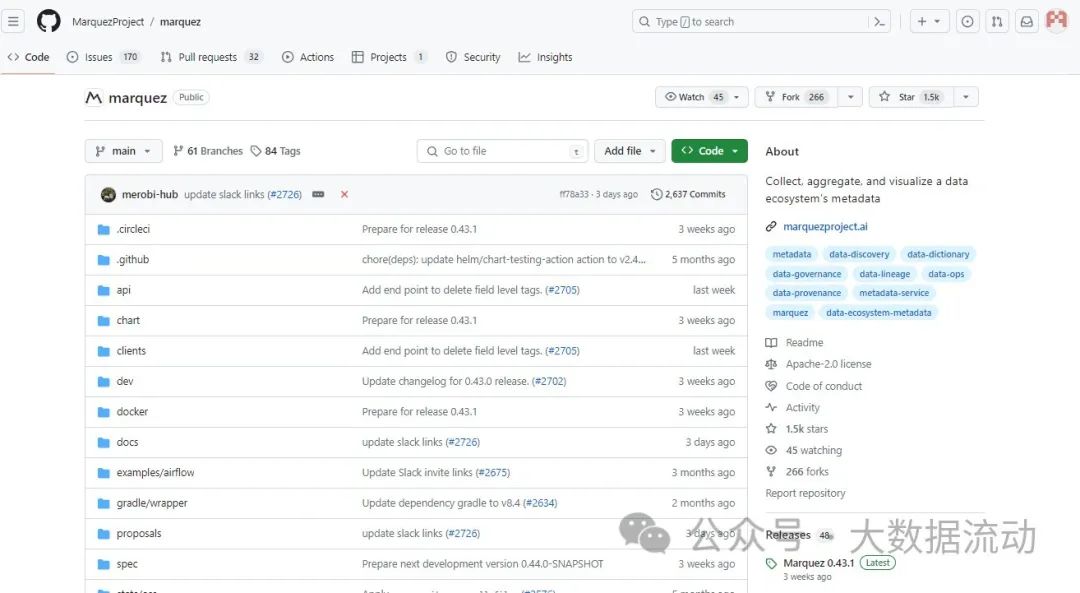Image resolution: width=1080 pixels, height=593 pixels.
Task: Open the Pull requests tab
Action: pyautogui.click(x=210, y=57)
